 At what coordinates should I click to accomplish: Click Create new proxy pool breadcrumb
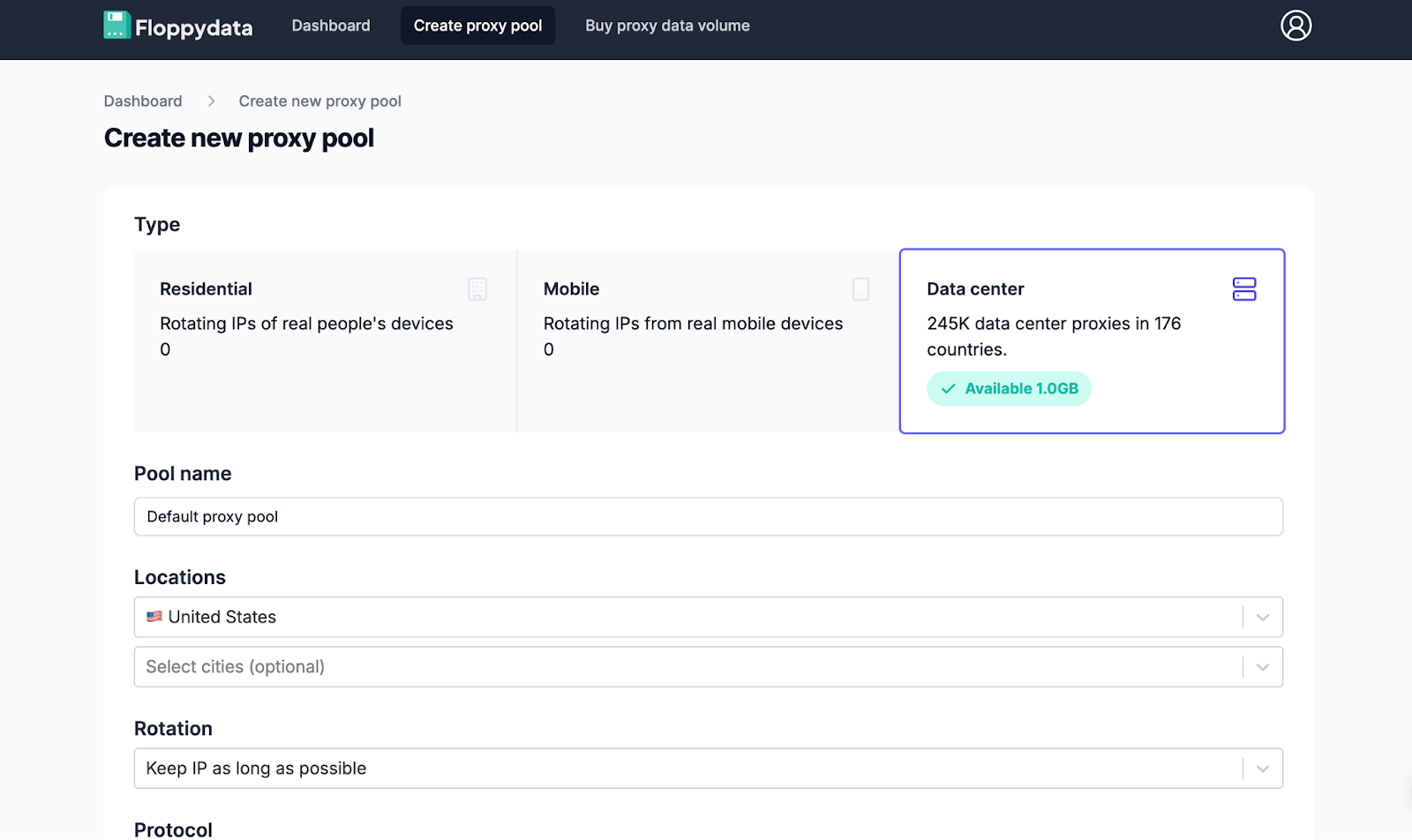pyautogui.click(x=319, y=101)
